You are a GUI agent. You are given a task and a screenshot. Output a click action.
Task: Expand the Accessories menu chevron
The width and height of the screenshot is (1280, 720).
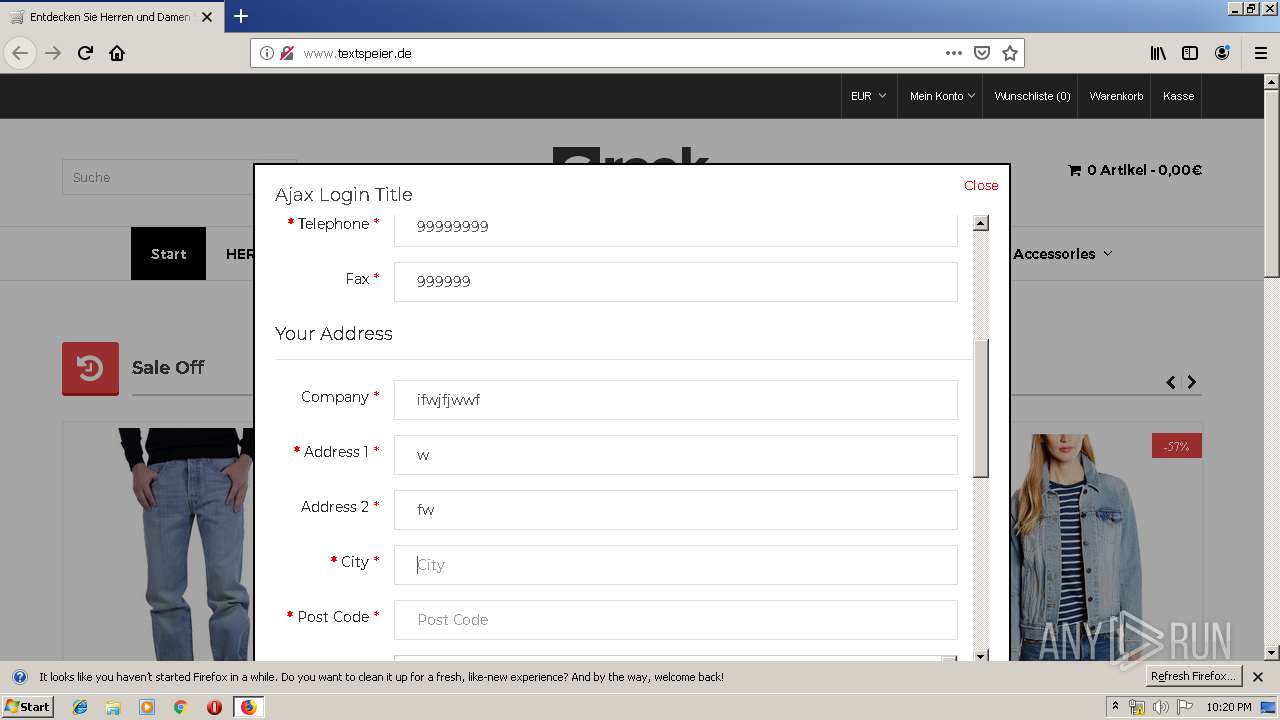(1107, 254)
